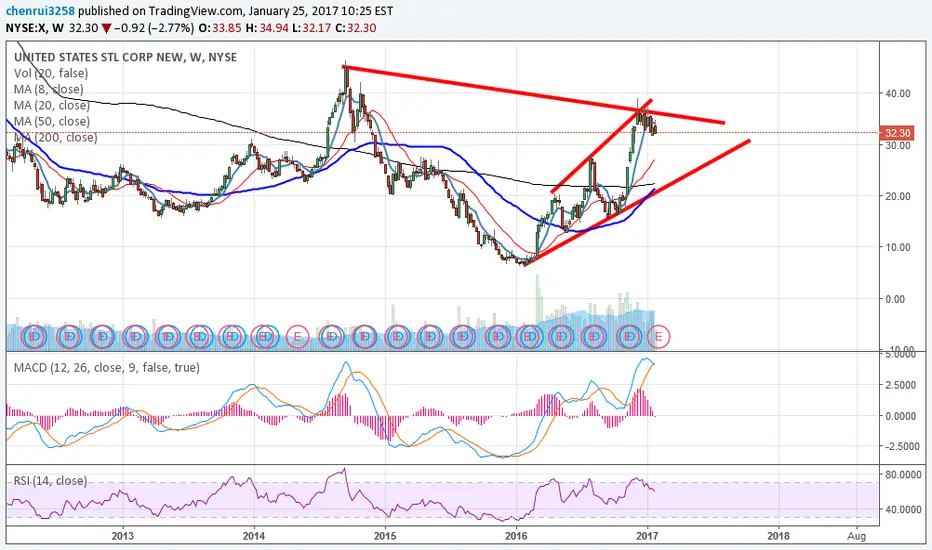This screenshot has height=550, width=932.
Task: Select the MACD (12, 26, close, 9) legend
Action: 106,367
